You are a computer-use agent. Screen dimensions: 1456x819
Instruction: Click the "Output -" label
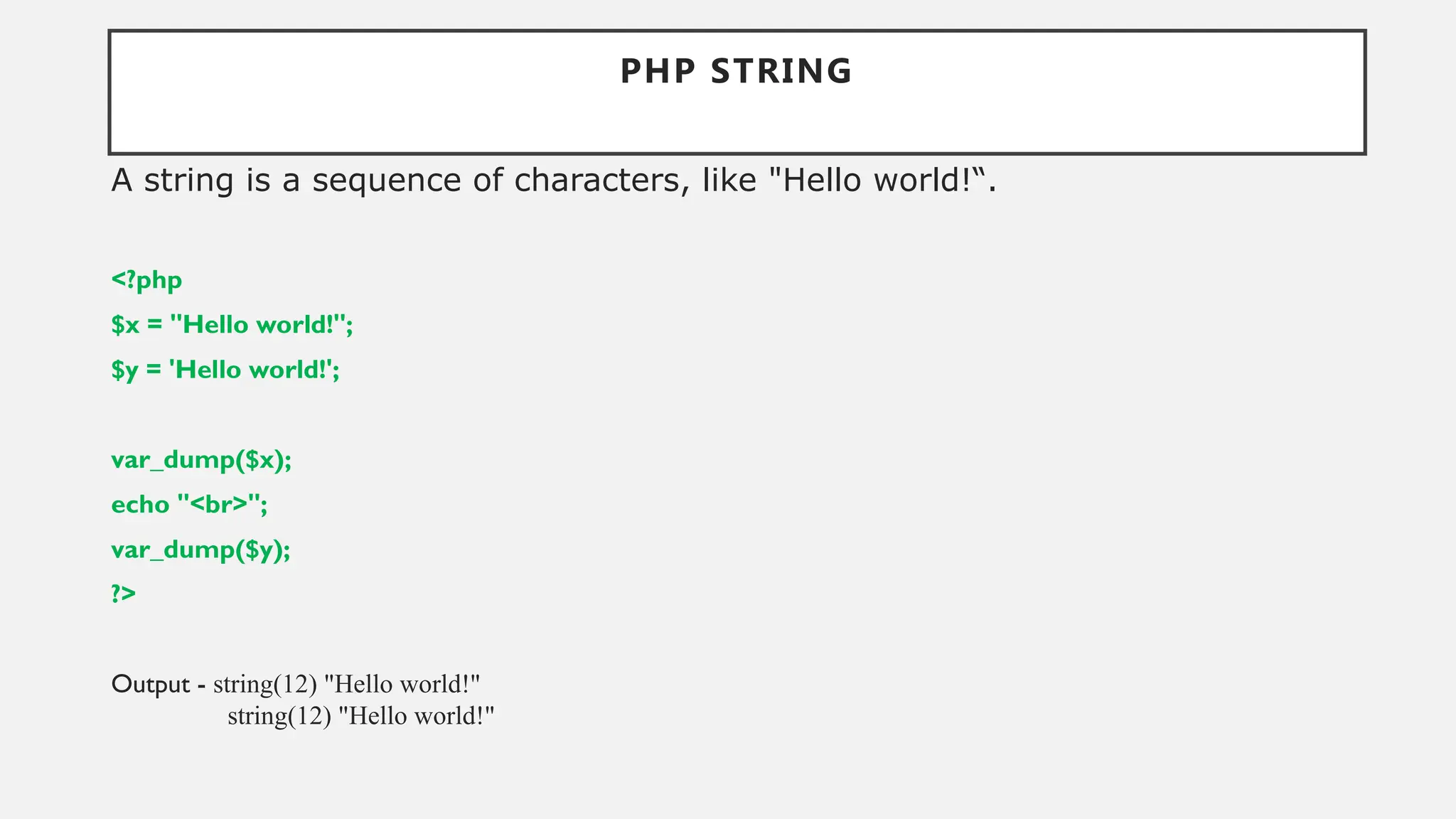tap(158, 684)
